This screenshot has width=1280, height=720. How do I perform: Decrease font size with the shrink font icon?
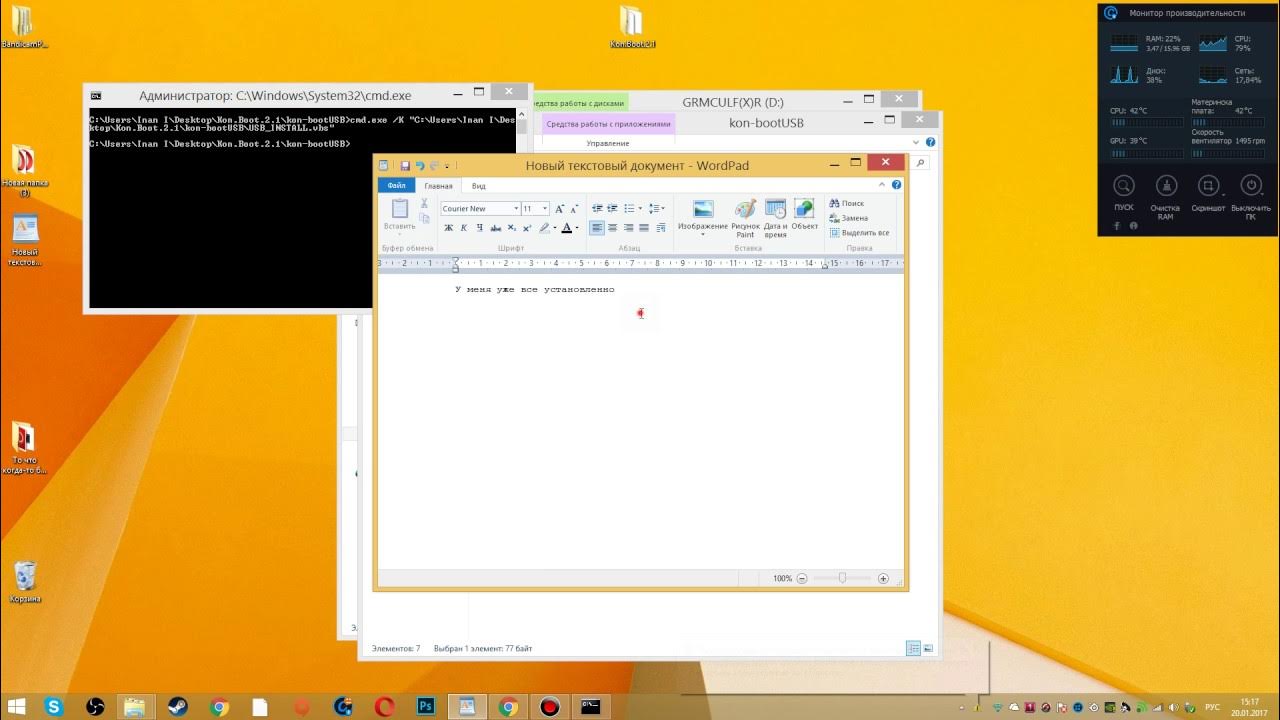point(574,209)
